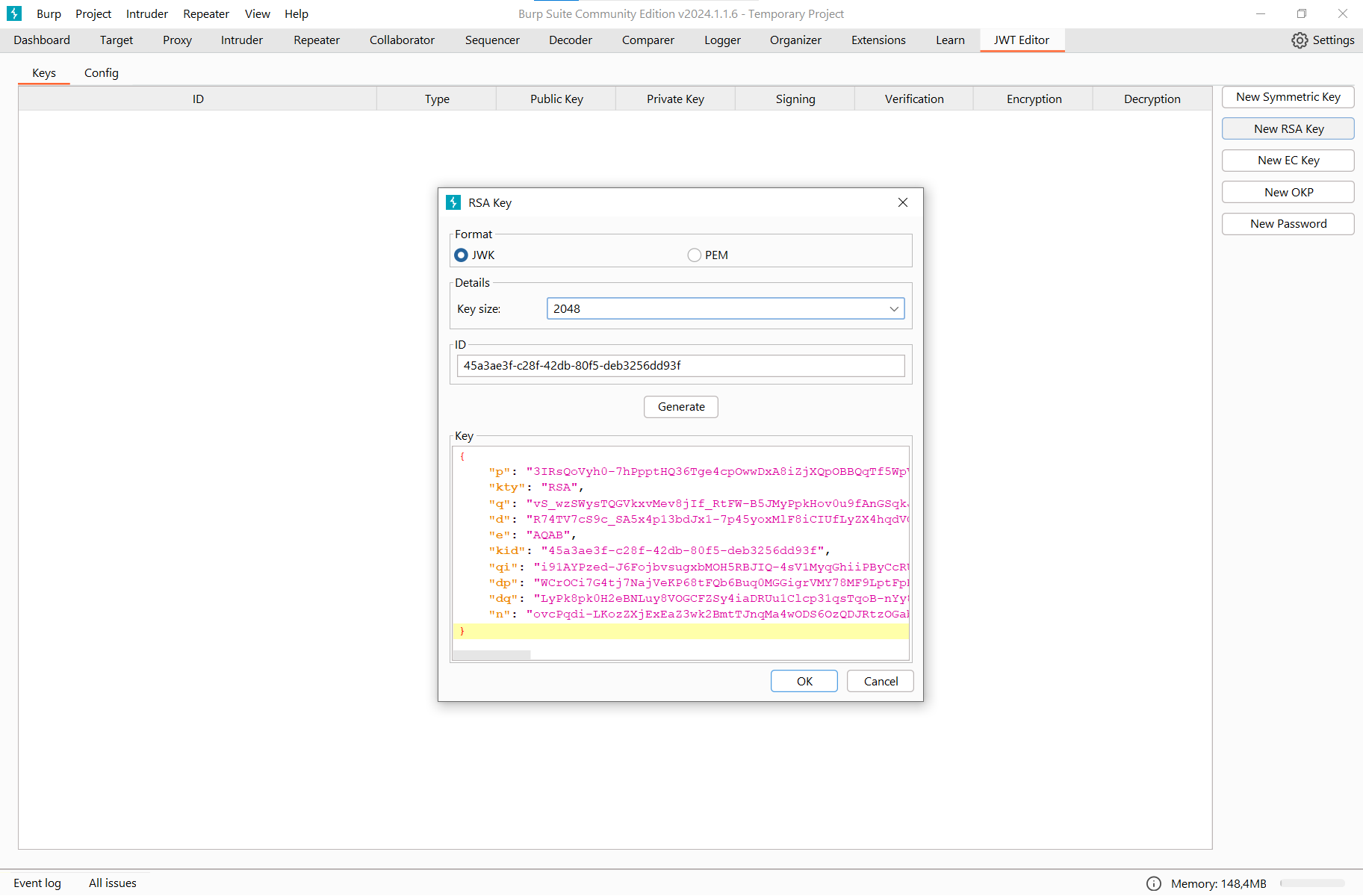Click the memory usage progress bar
This screenshot has height=896, width=1363.
[x=1312, y=883]
